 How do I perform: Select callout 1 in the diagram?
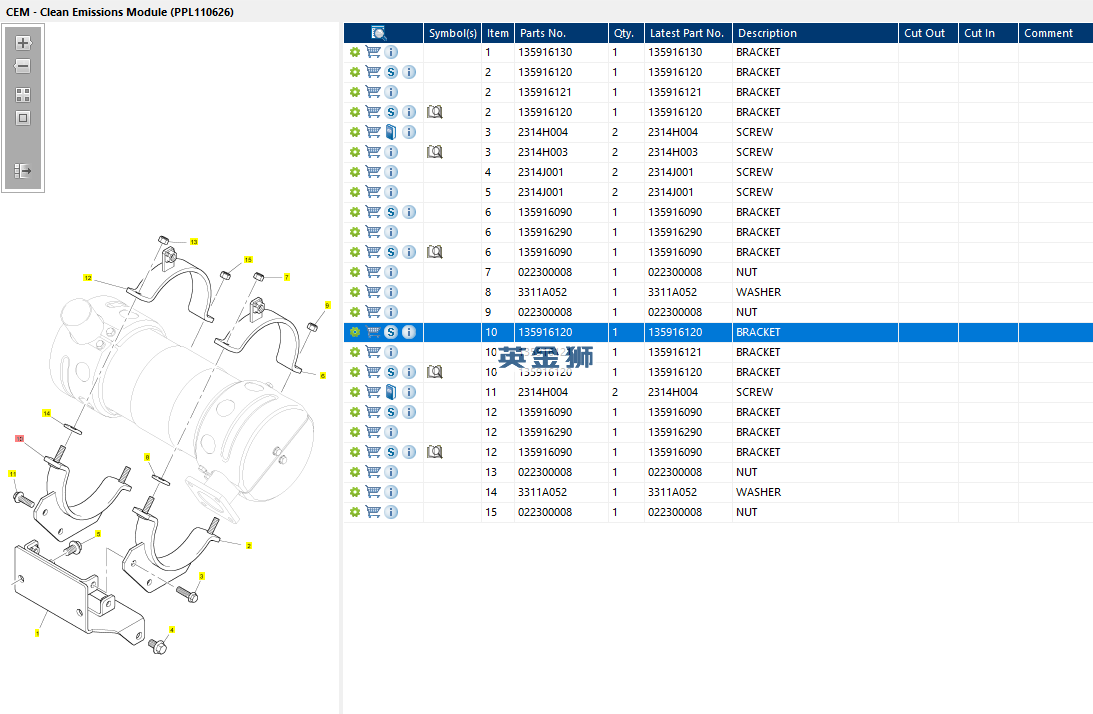[37, 633]
